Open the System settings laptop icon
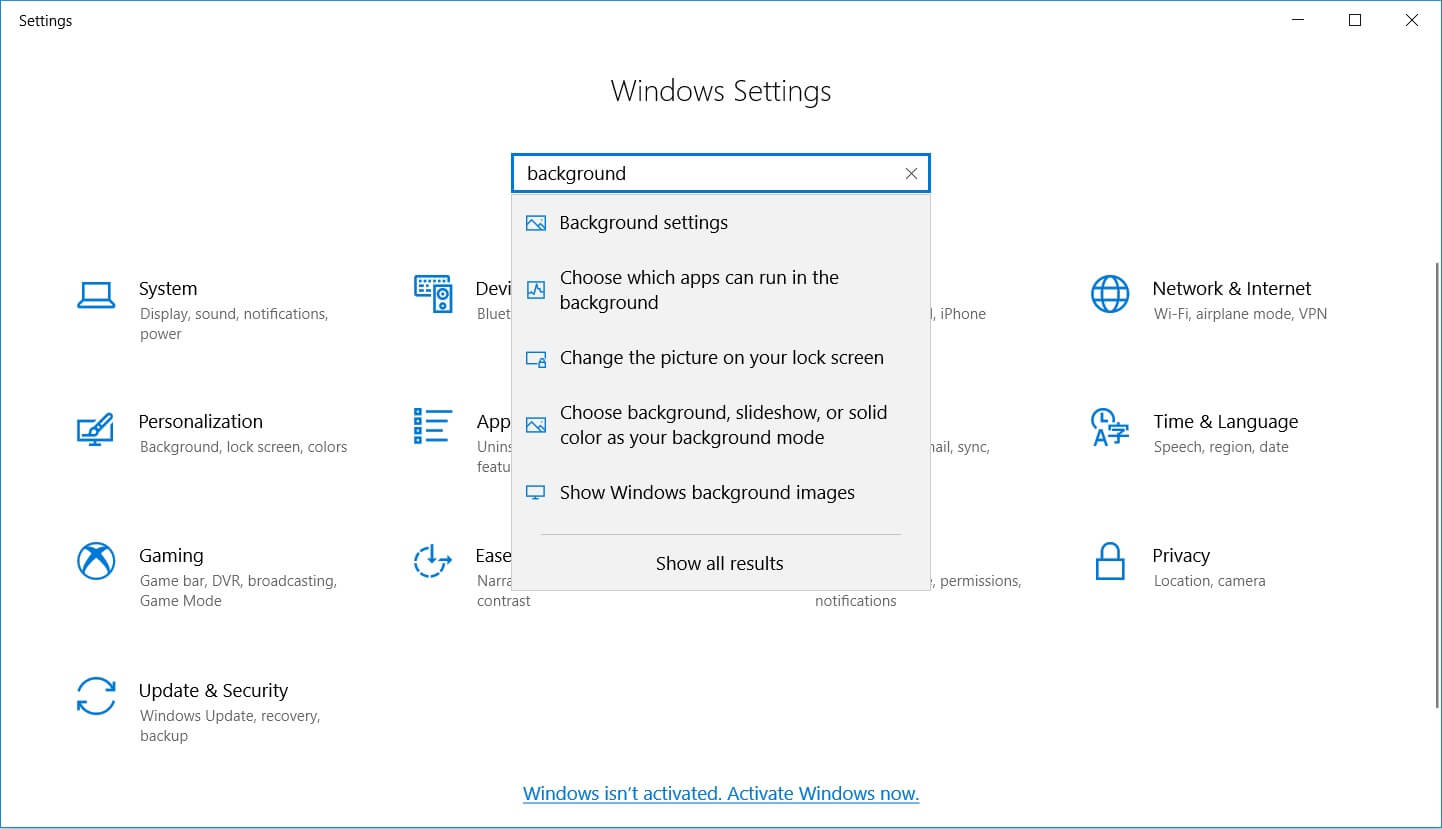 (96, 295)
